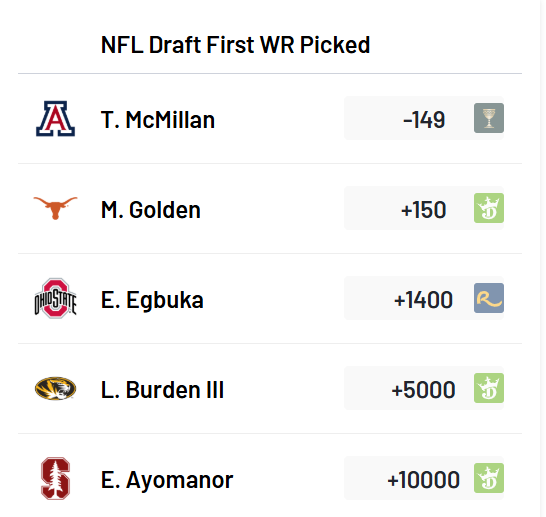Click the Arizona Wildcats logo

[x=55, y=118]
